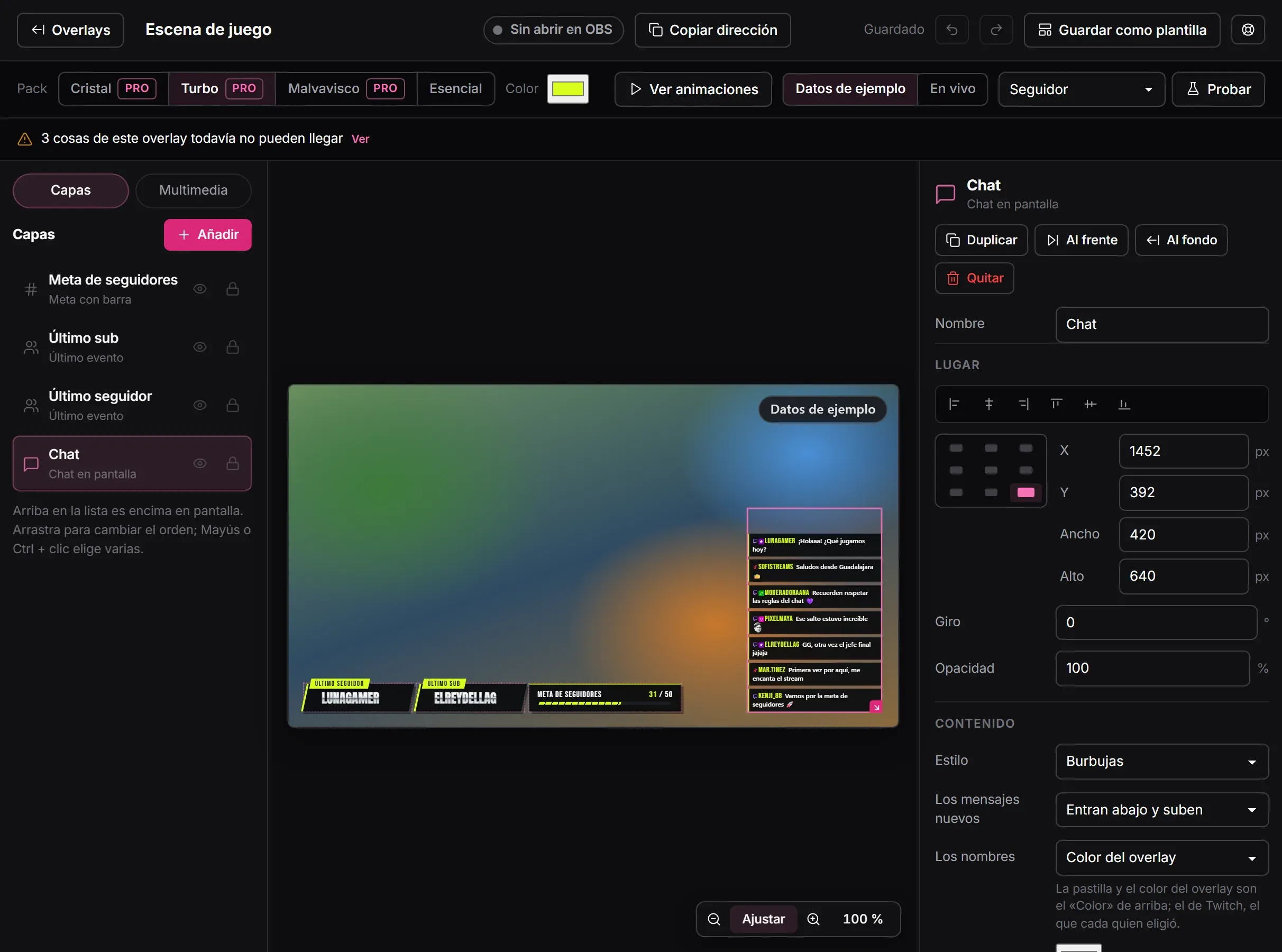The image size is (1282, 952).
Task: Zoom out the canvas preview
Action: (714, 919)
